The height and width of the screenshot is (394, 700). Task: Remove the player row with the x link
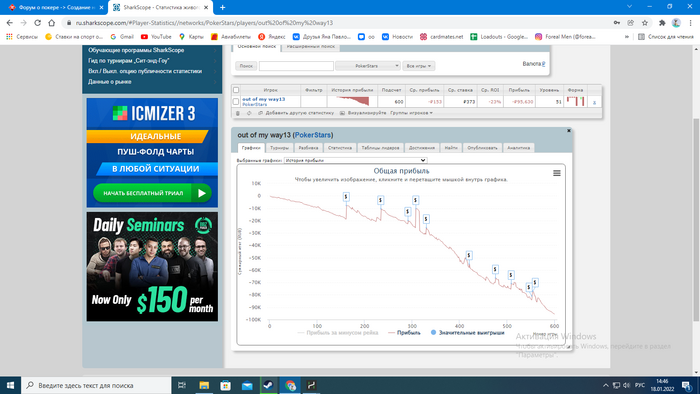(x=594, y=102)
